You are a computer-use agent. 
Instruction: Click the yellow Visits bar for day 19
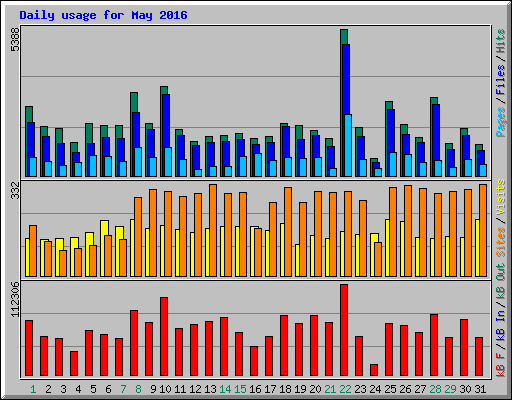click(x=297, y=260)
